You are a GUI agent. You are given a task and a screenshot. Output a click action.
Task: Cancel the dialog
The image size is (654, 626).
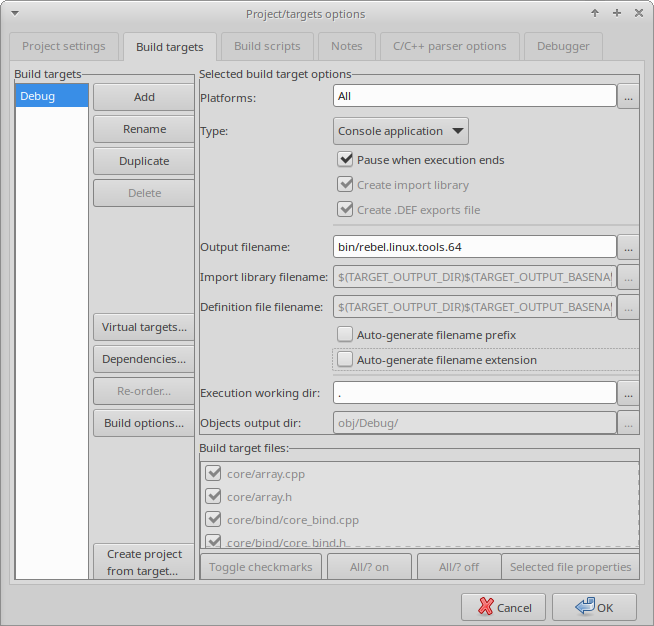(x=503, y=607)
